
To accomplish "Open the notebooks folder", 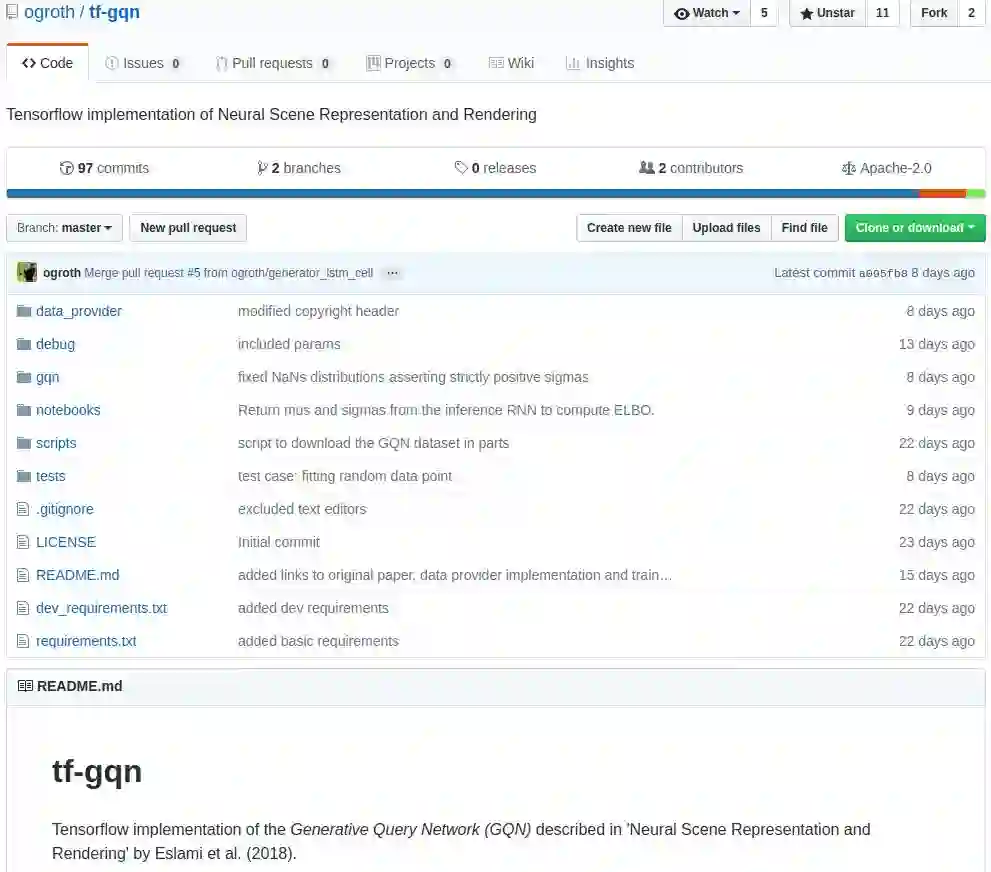I will point(68,410).
